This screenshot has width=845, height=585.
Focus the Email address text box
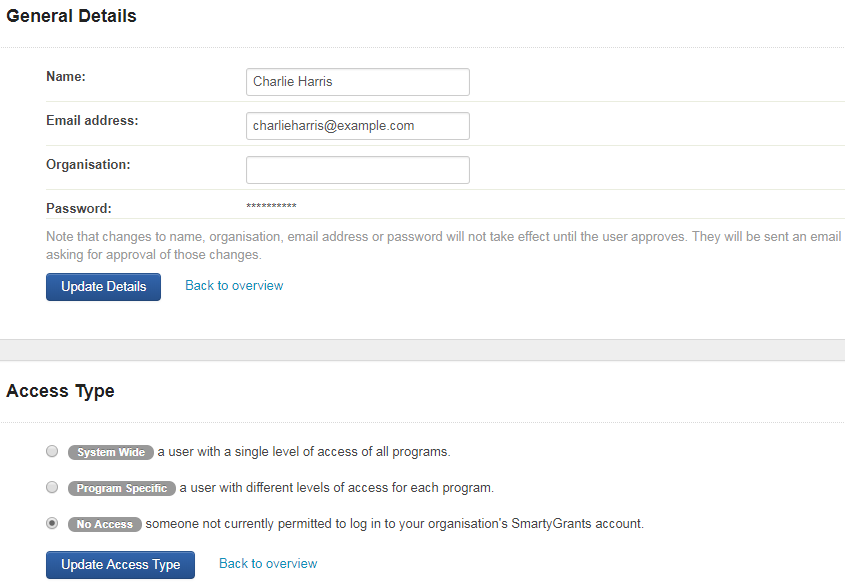[357, 126]
